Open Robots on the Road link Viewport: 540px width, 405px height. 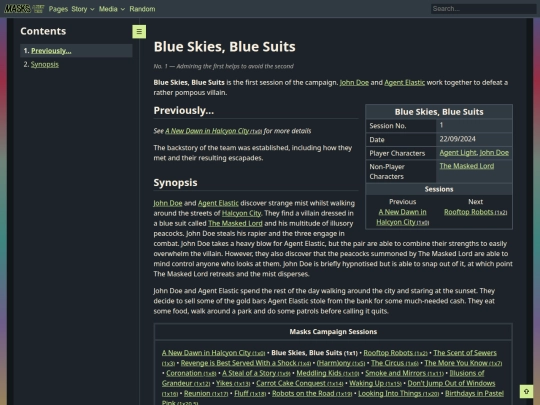click(312, 394)
